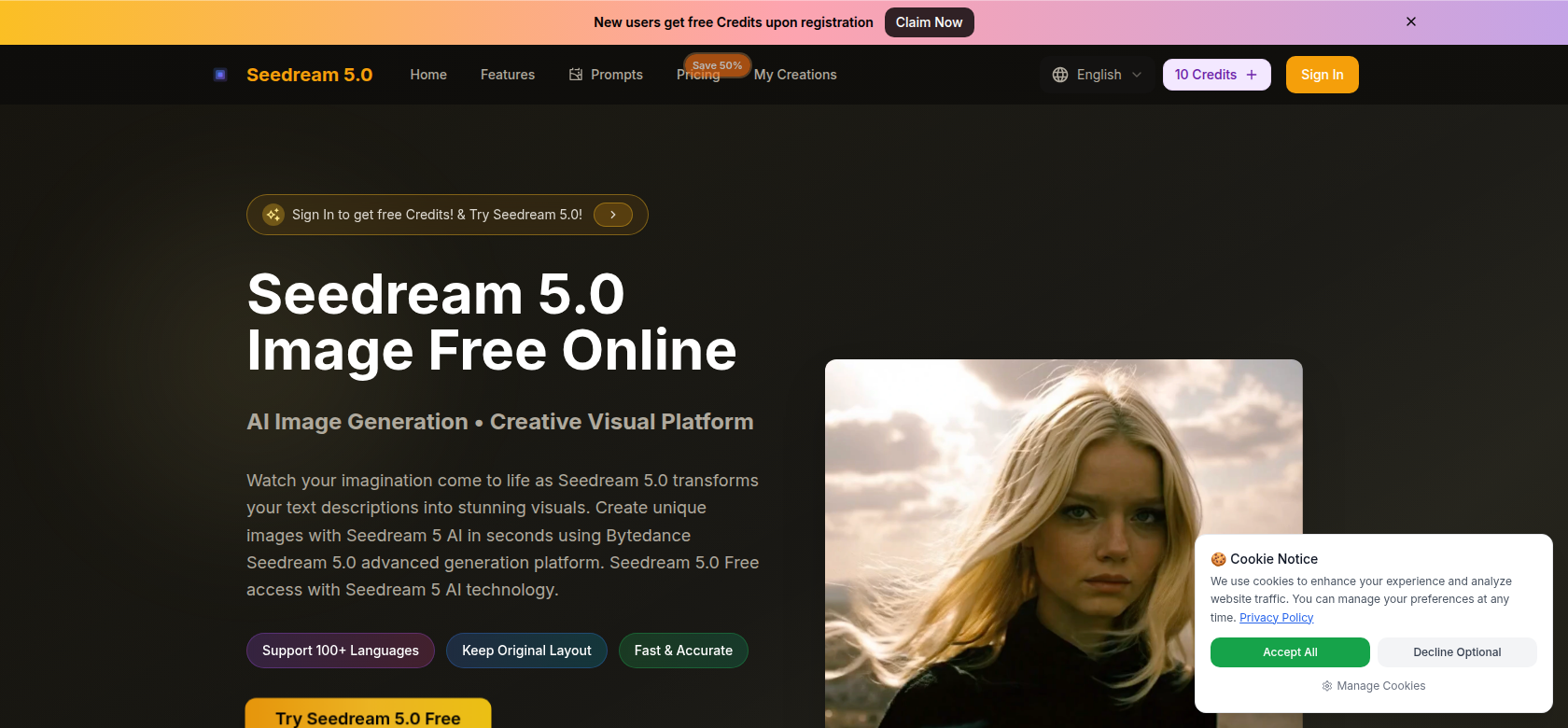Click Decline Optional cookies button
This screenshot has height=728, width=1568.
pyautogui.click(x=1457, y=652)
